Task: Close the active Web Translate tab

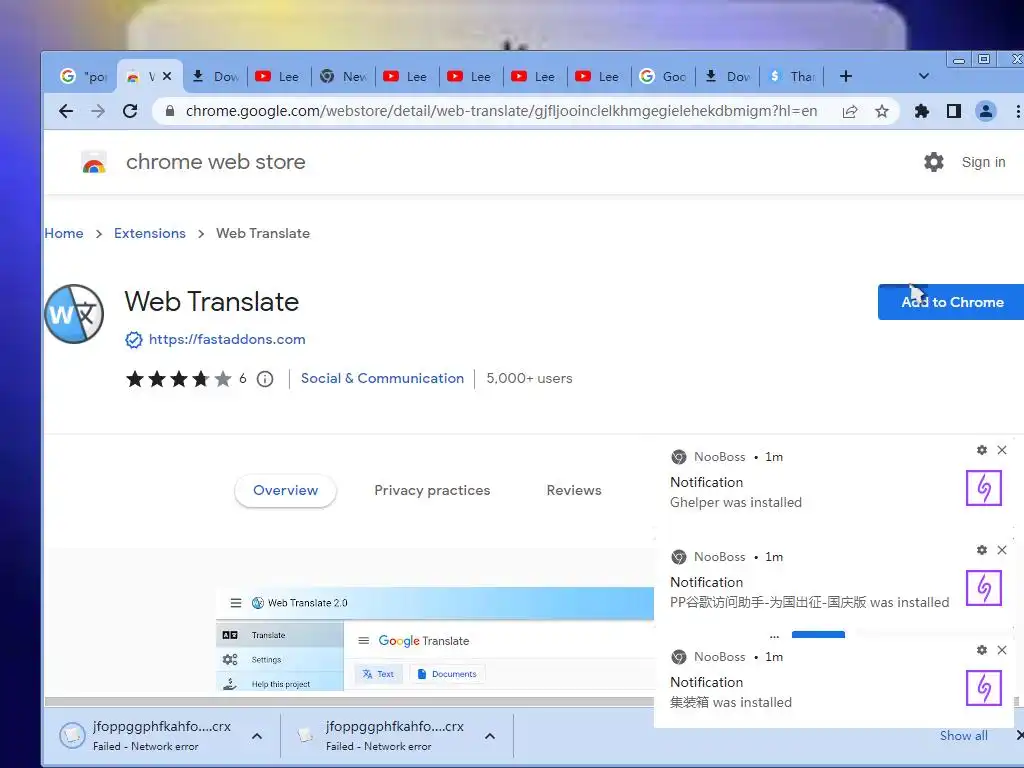Action: coord(167,76)
